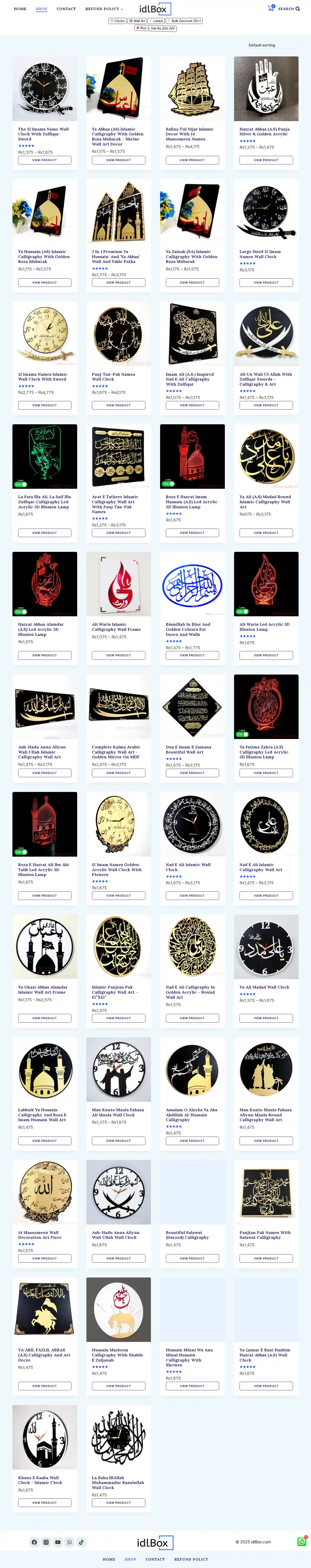Open the YouTube icon in footer

click(x=58, y=1542)
